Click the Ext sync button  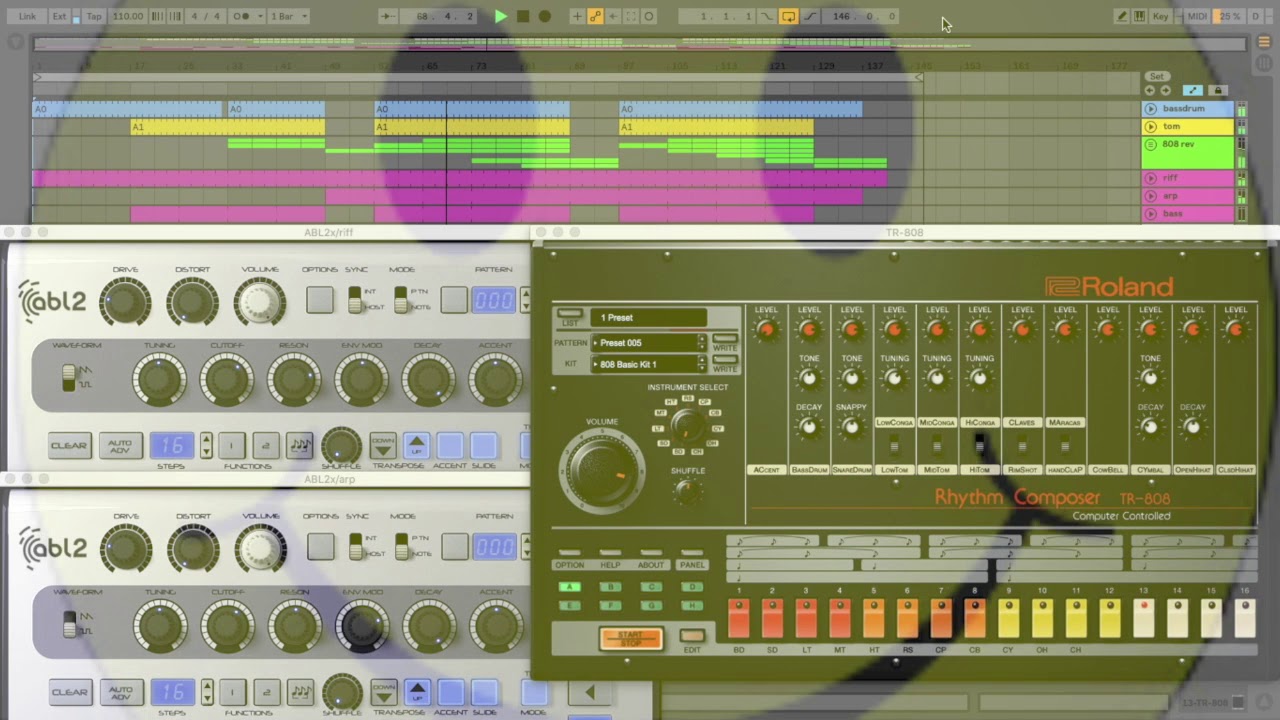click(x=60, y=16)
